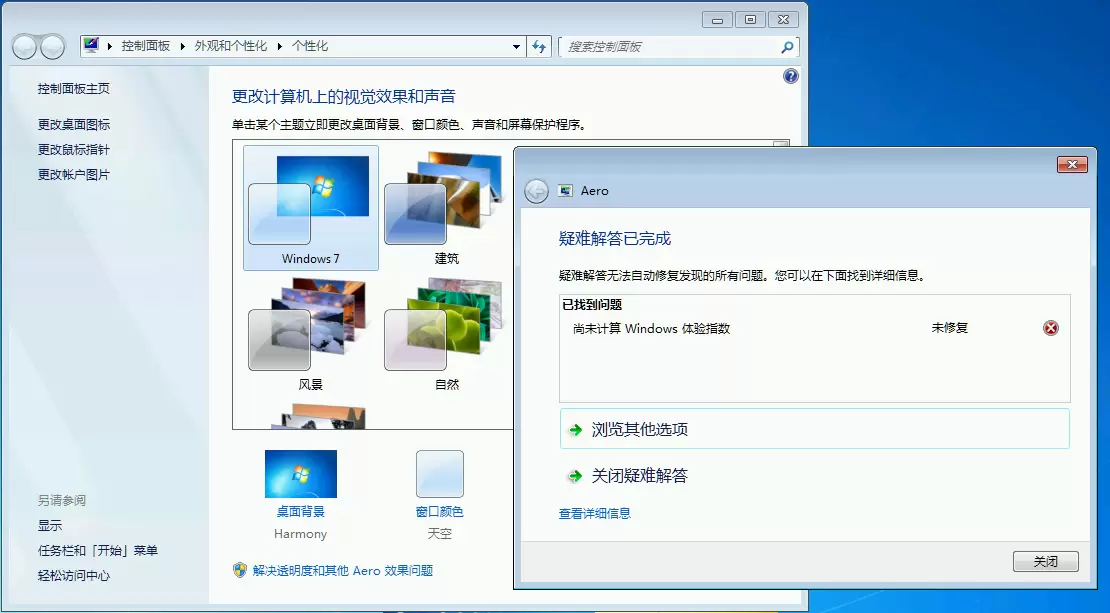Click the Aero troubleshooter title icon
The height and width of the screenshot is (613, 1110).
565,190
